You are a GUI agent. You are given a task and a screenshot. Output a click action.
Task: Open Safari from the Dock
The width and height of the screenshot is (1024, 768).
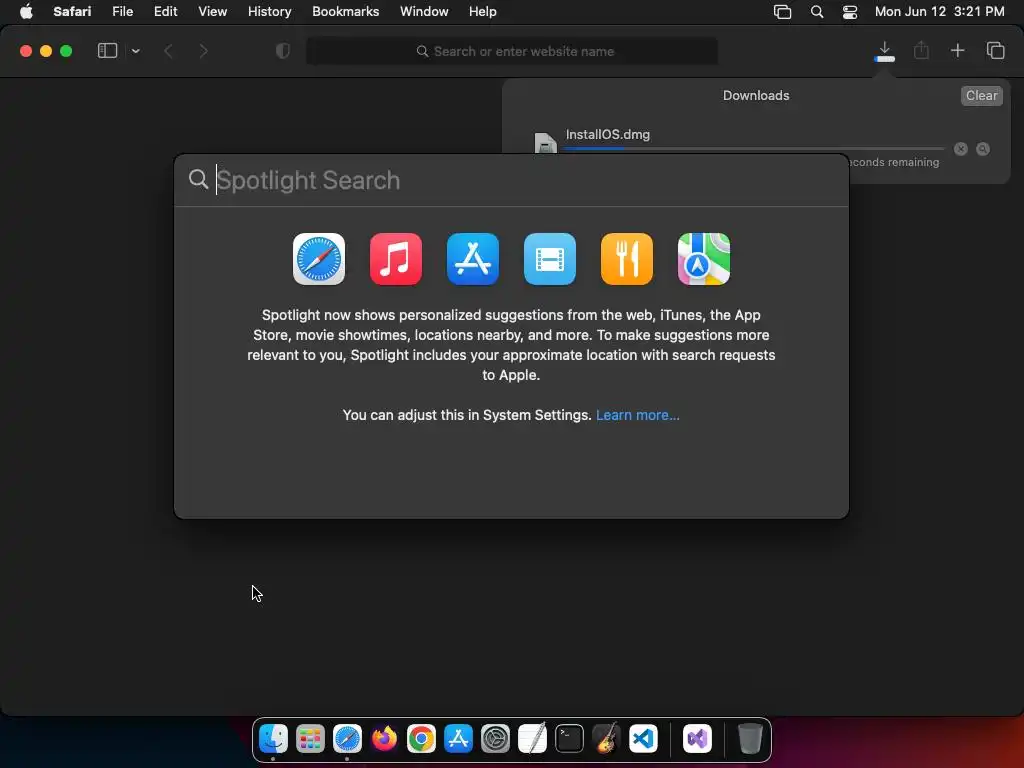[x=347, y=739]
